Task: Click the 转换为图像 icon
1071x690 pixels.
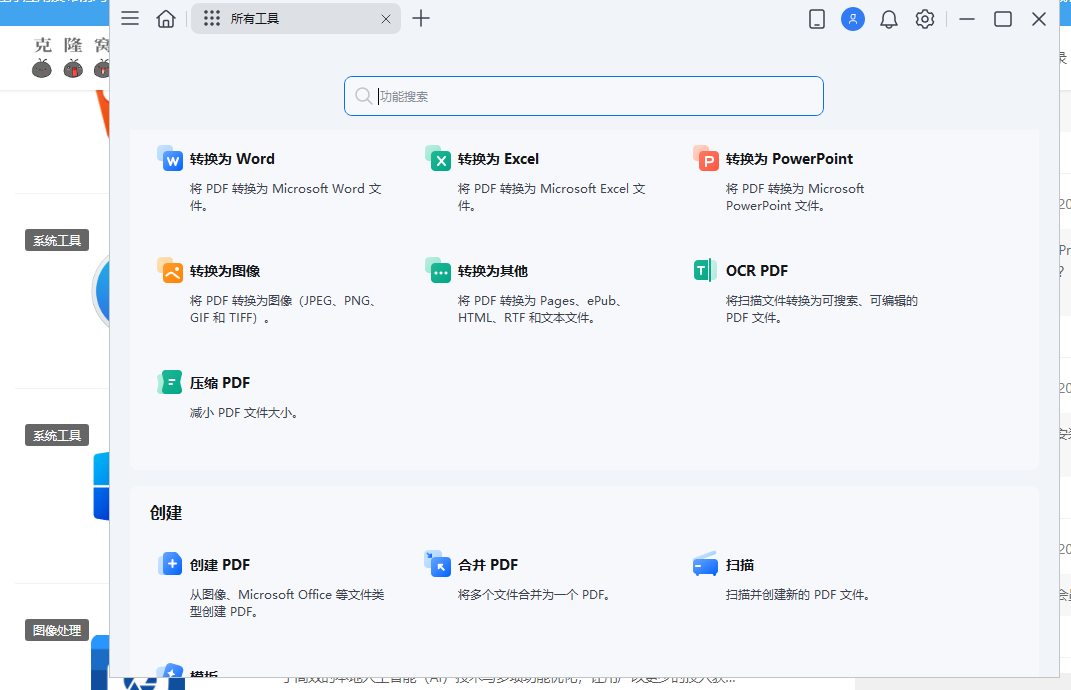Action: [x=170, y=271]
